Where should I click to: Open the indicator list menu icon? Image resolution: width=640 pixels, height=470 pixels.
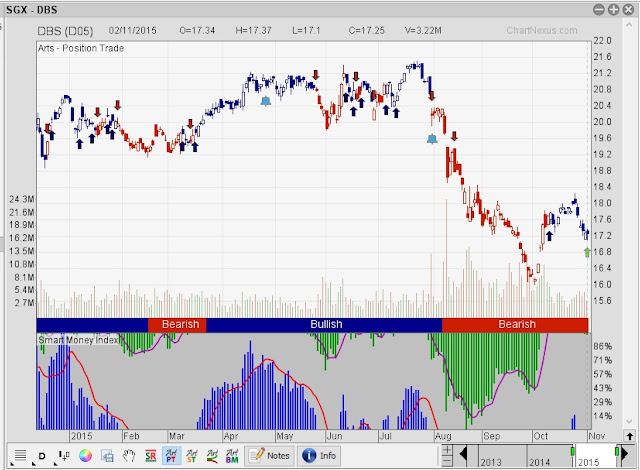pyautogui.click(x=20, y=455)
